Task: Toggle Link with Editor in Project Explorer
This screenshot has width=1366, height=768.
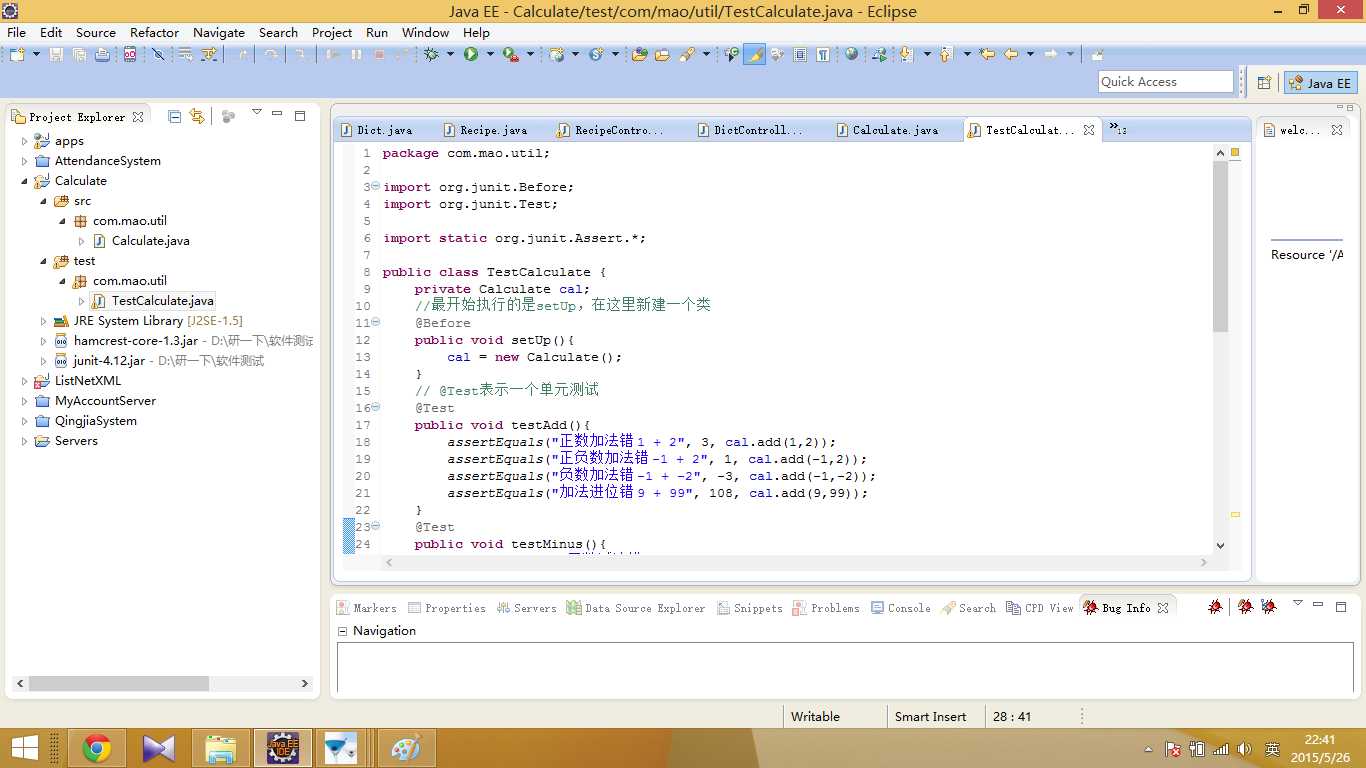Action: (197, 116)
